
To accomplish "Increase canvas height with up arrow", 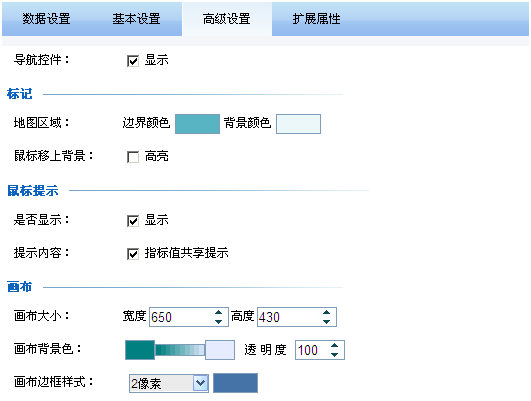I will (x=326, y=312).
